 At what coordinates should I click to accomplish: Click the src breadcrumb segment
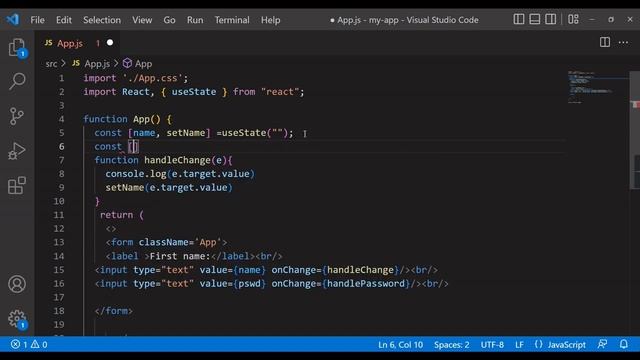51,64
